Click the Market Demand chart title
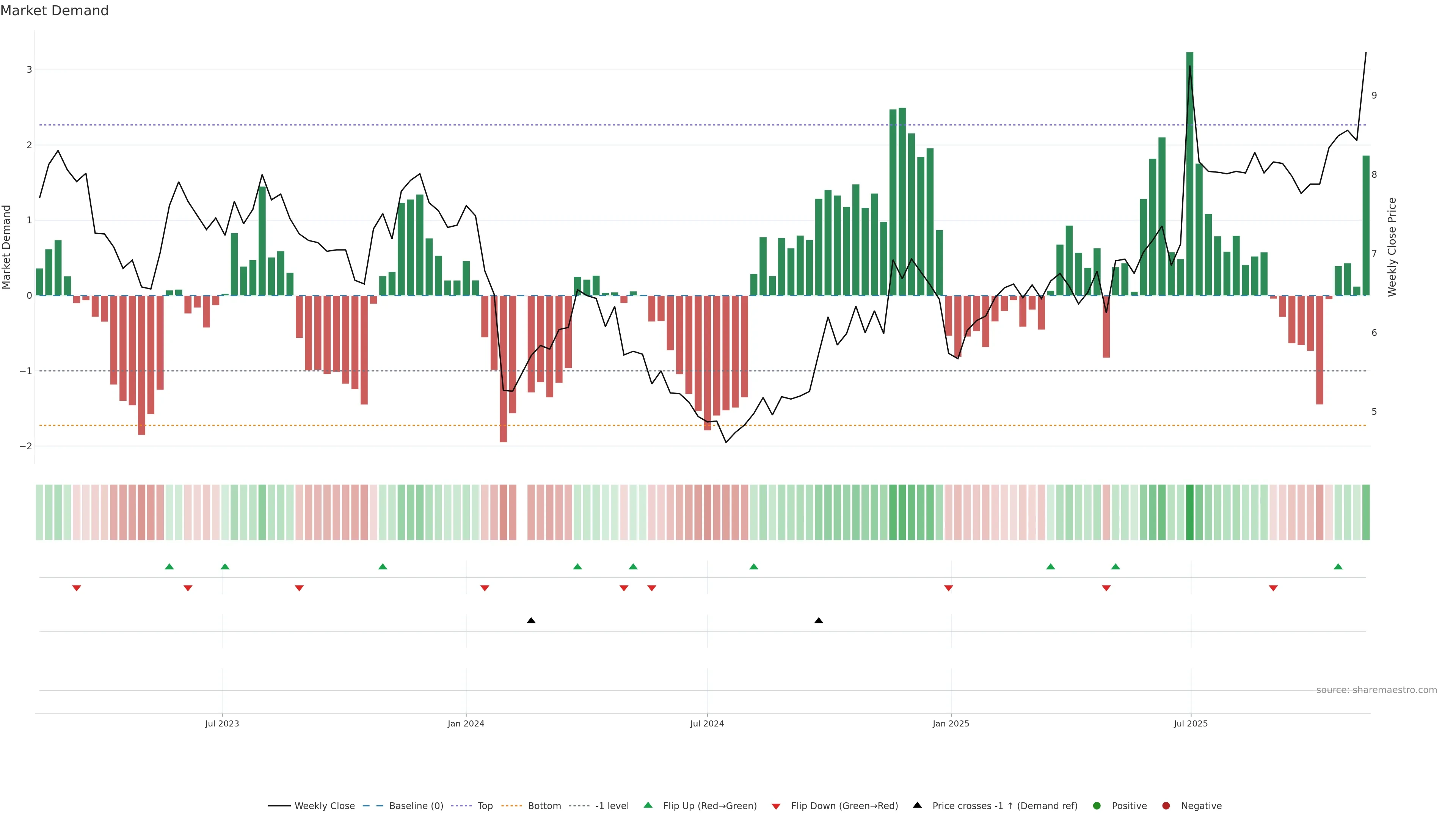This screenshot has width=1456, height=819. pyautogui.click(x=54, y=11)
